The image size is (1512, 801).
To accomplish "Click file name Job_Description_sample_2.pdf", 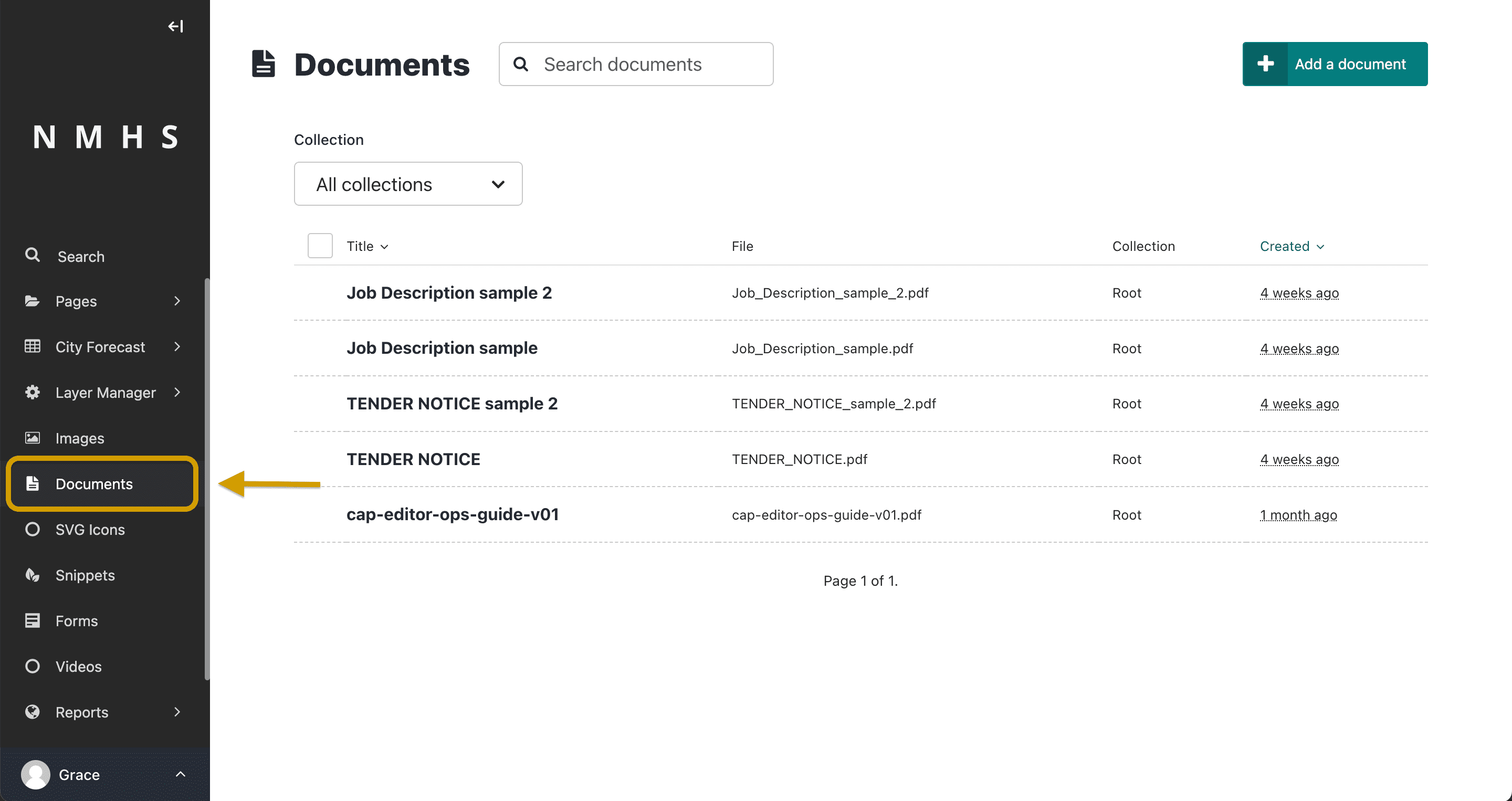I will (x=830, y=293).
